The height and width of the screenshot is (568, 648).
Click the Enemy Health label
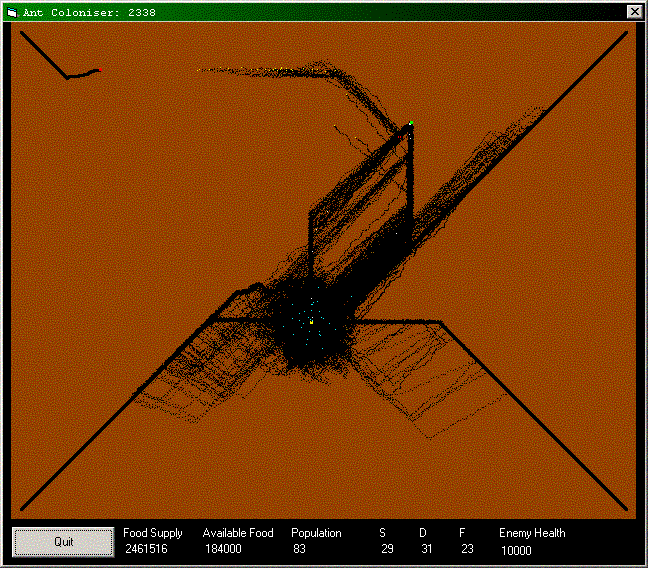click(x=532, y=533)
